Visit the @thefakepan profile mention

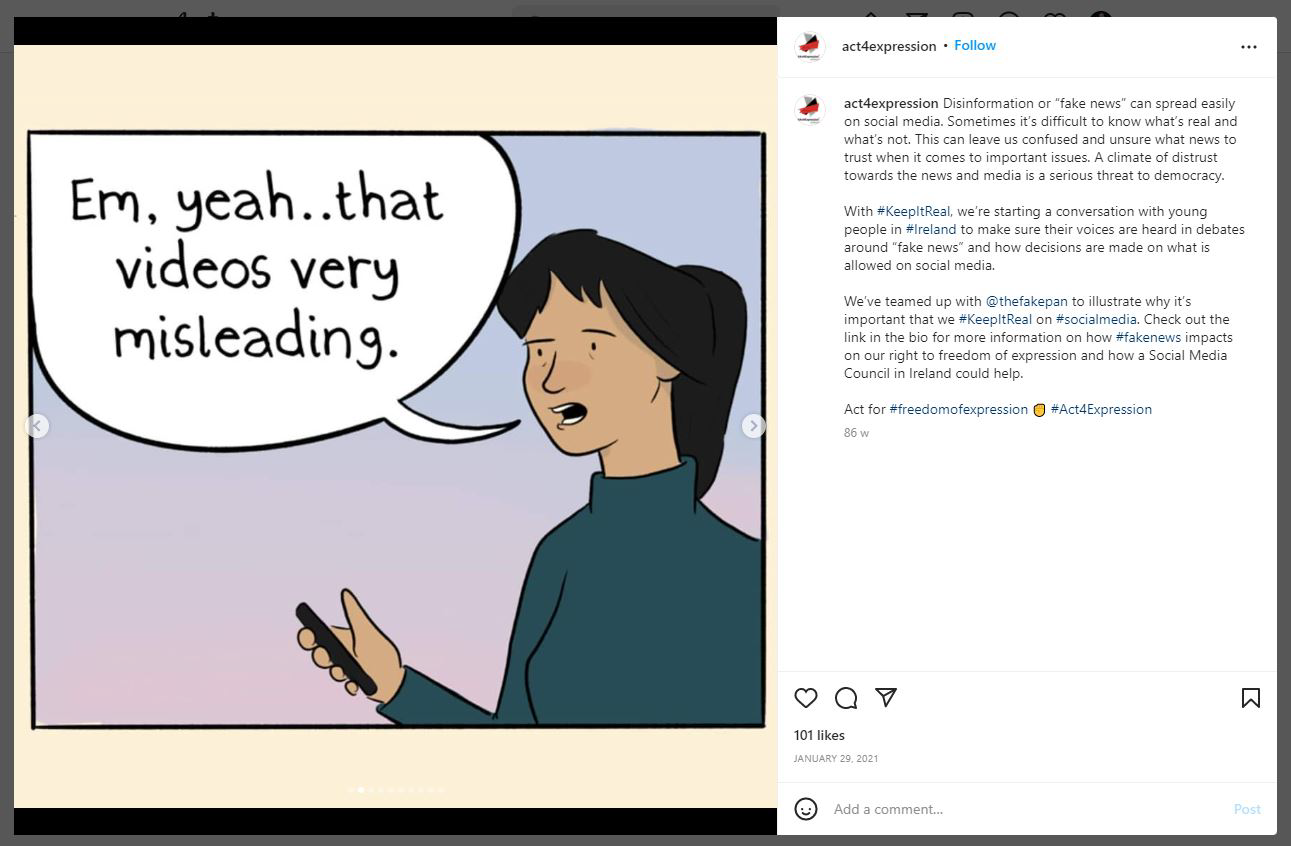[1026, 302]
